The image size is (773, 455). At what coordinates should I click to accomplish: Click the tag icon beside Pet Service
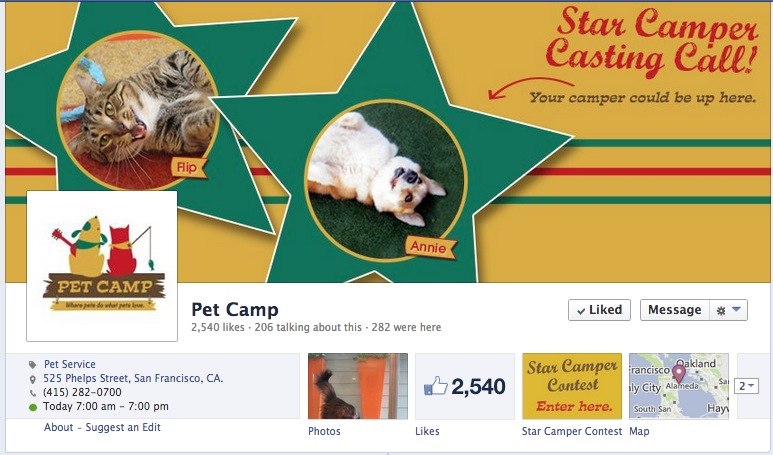33,365
